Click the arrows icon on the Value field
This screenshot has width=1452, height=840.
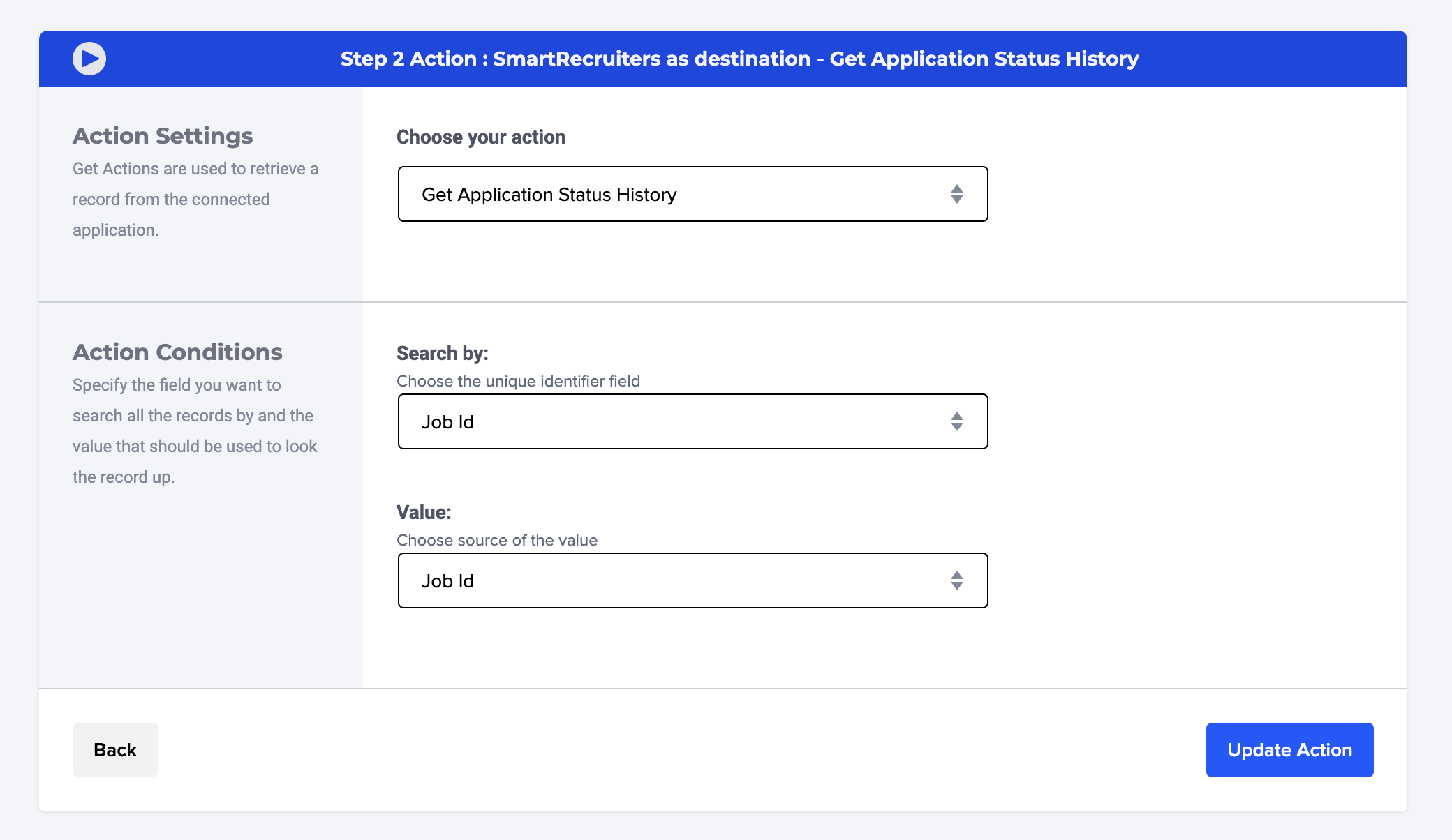[956, 580]
